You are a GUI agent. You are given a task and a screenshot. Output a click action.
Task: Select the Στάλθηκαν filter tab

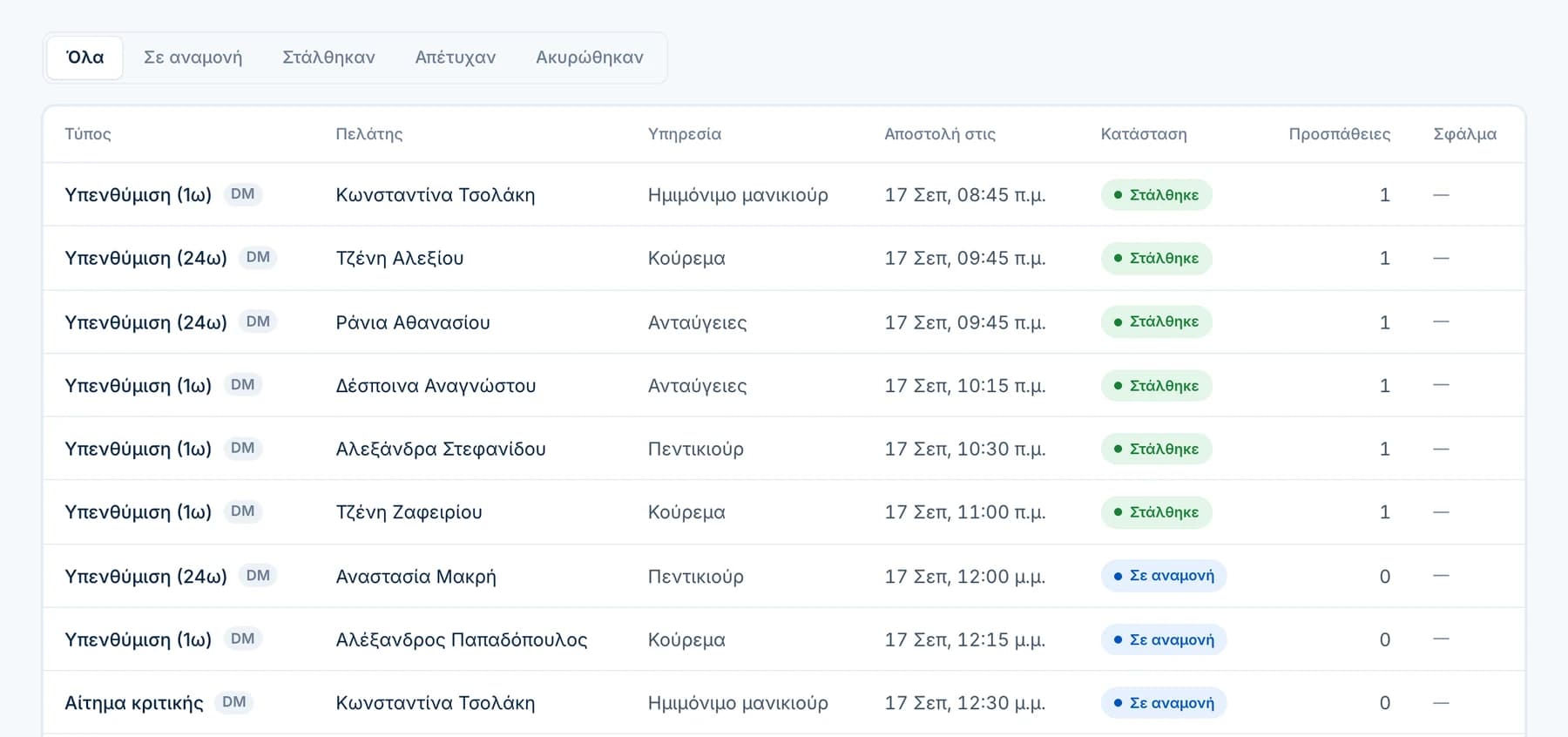pos(328,57)
